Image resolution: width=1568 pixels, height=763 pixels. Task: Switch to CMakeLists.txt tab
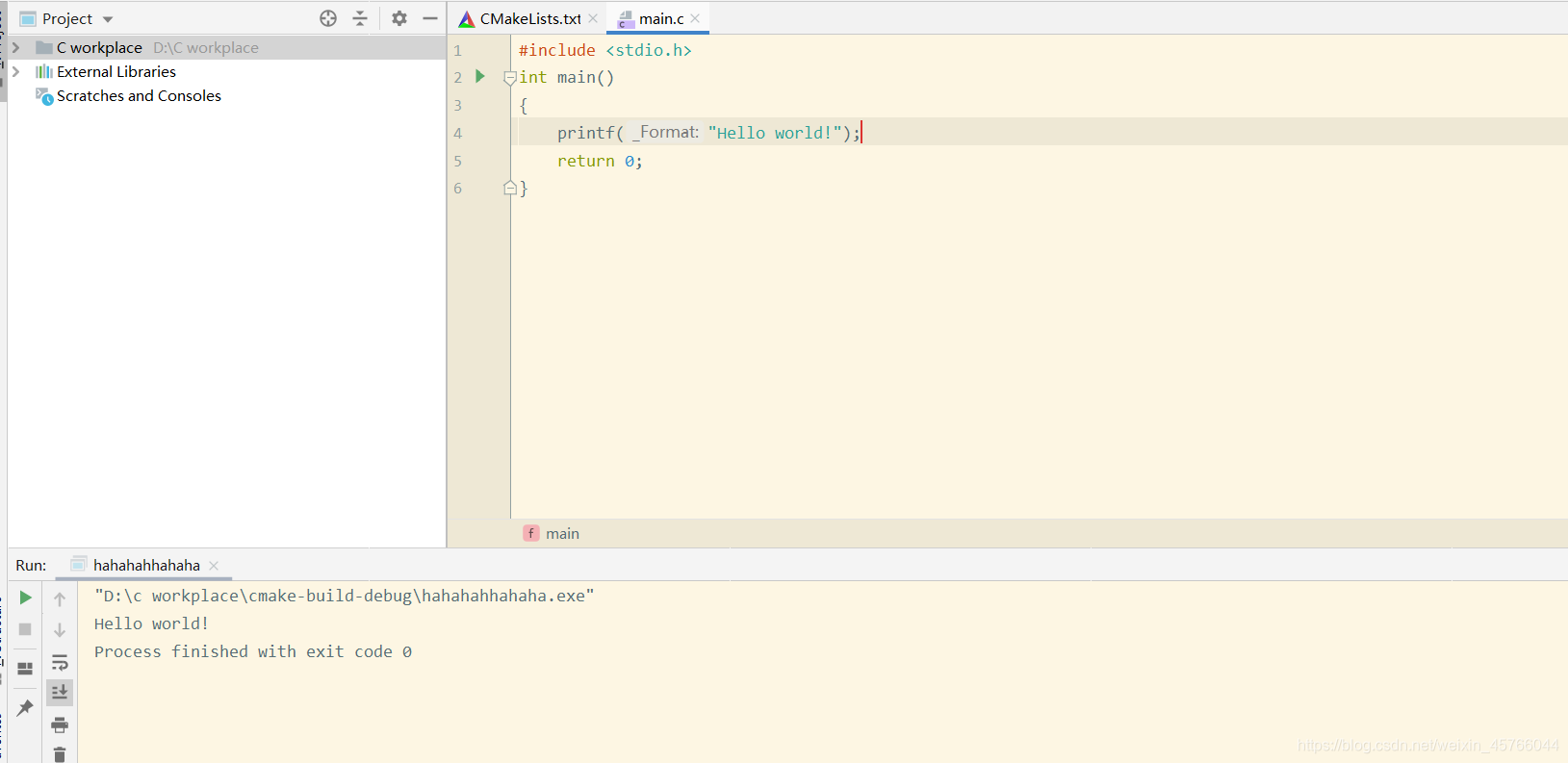click(x=530, y=18)
